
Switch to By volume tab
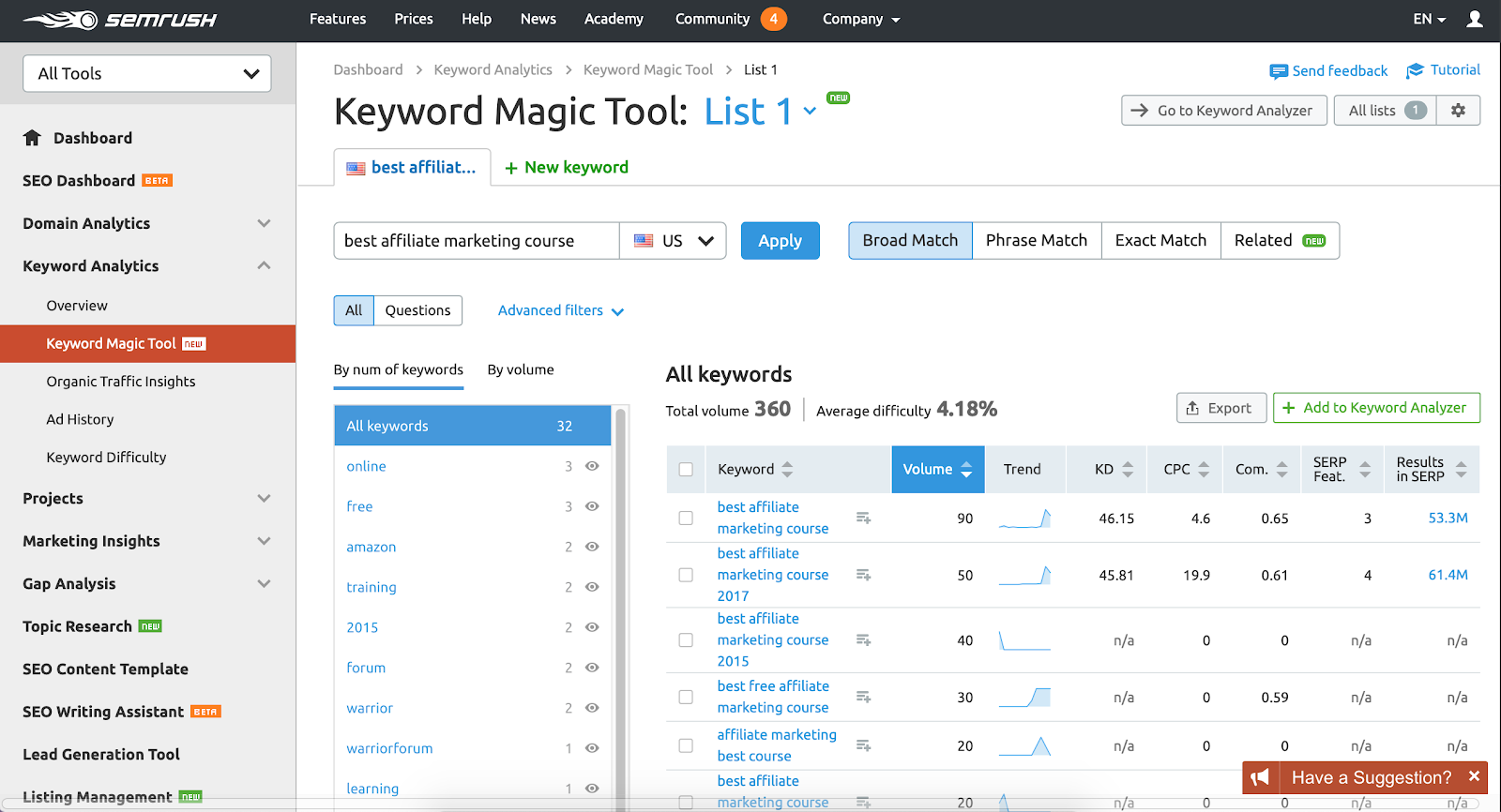(x=521, y=369)
